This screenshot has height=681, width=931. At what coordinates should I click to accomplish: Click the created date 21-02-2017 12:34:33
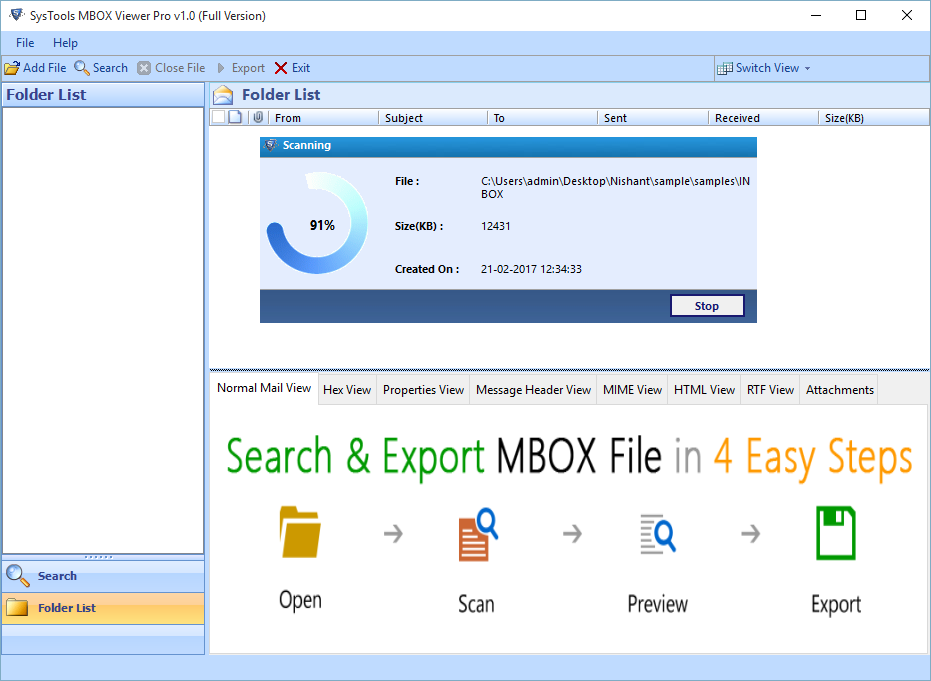tap(531, 269)
